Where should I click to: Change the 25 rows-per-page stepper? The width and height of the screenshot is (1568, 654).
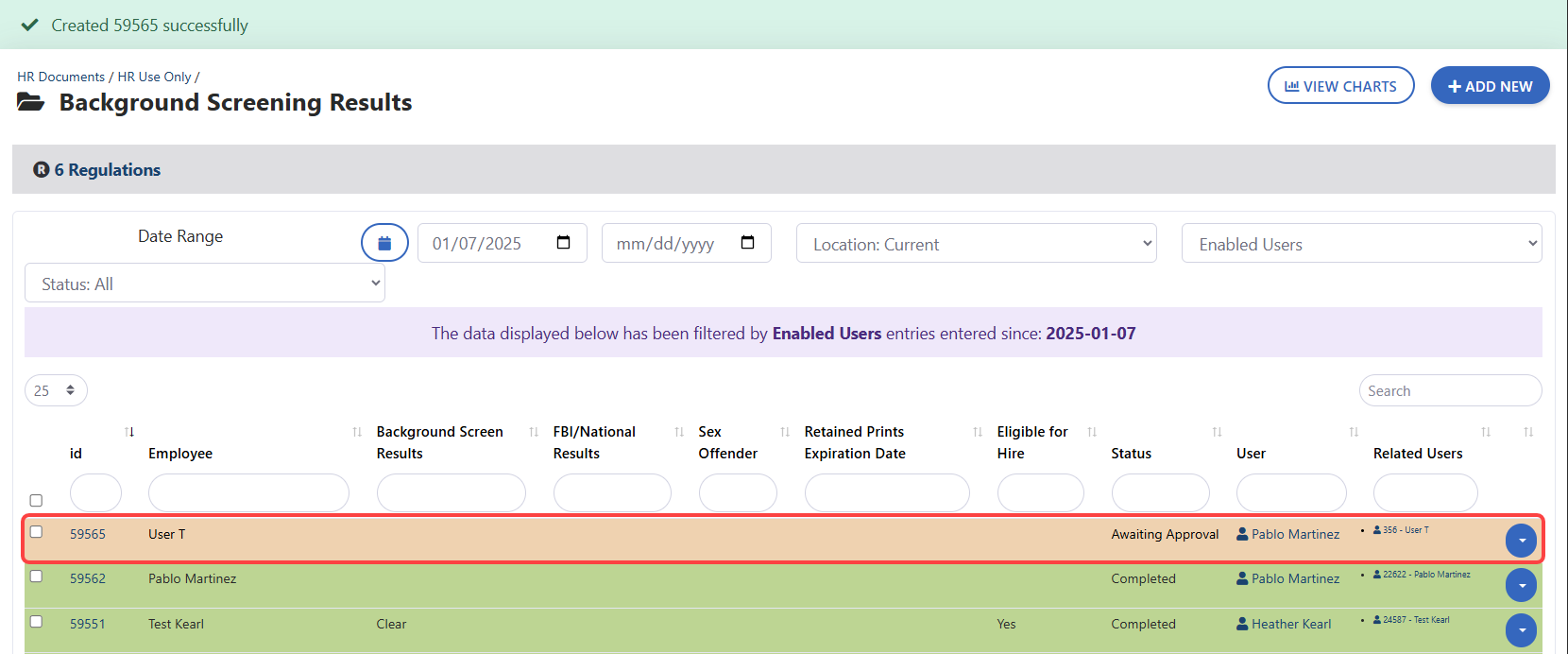(56, 390)
